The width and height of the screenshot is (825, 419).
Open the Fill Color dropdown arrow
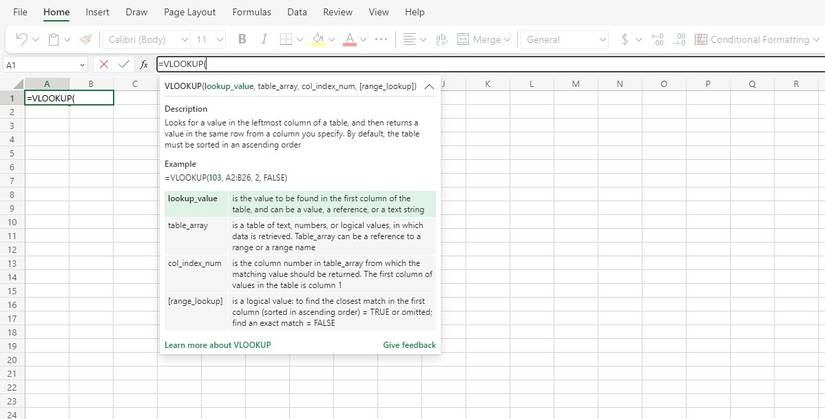[x=331, y=39]
